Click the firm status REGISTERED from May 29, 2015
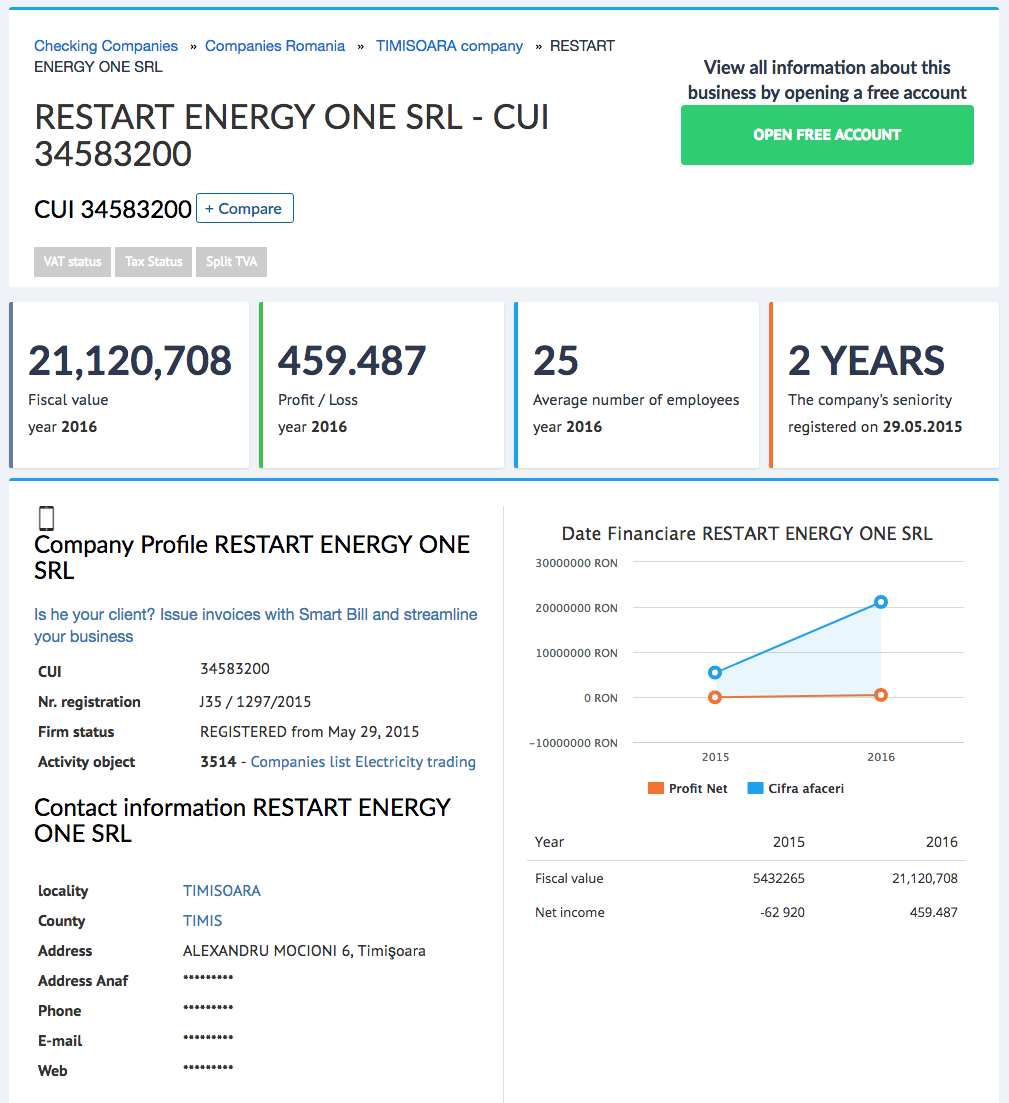The image size is (1009, 1103). click(310, 732)
